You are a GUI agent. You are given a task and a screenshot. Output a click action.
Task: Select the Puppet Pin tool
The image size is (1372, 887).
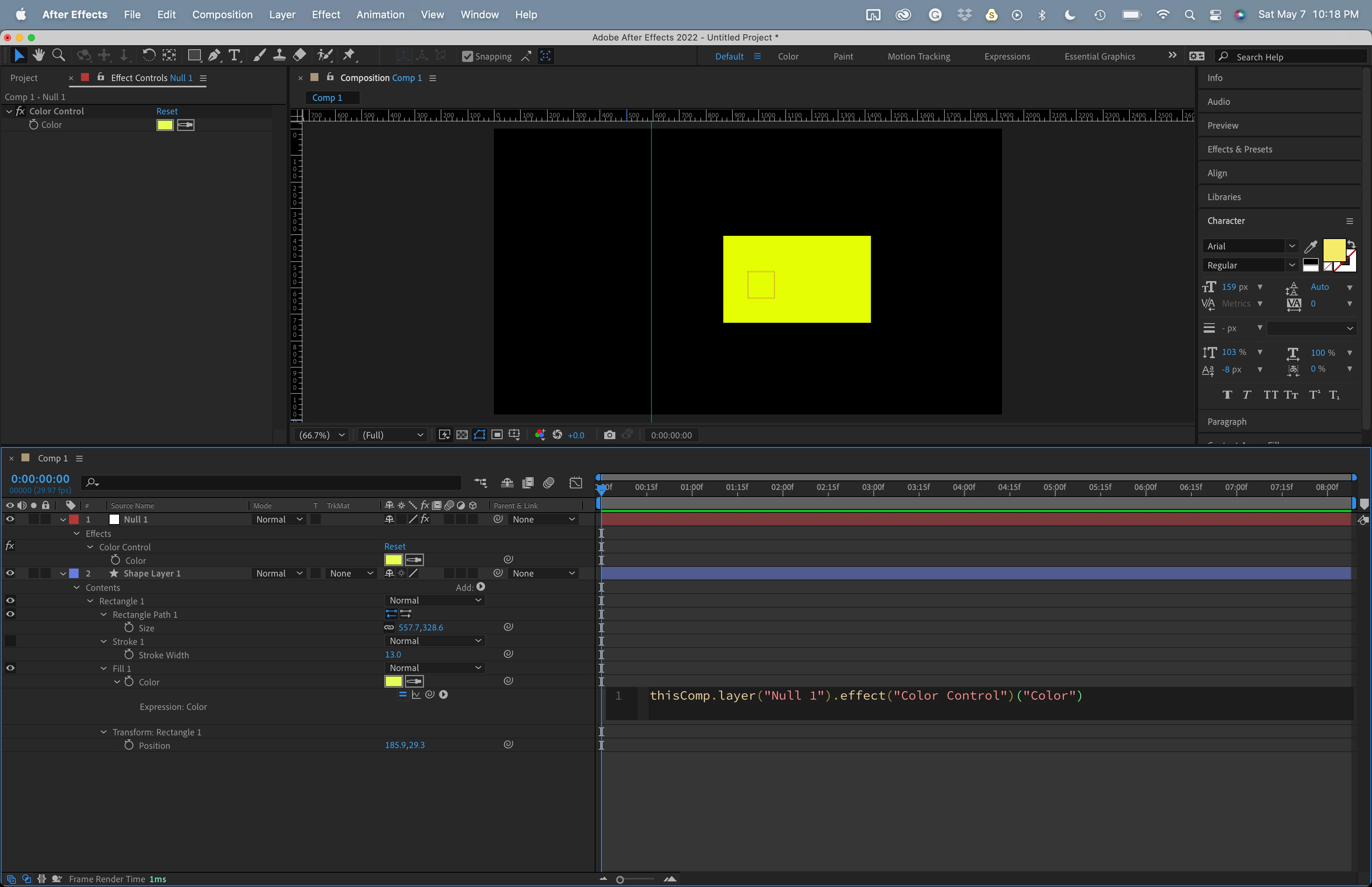tap(349, 55)
